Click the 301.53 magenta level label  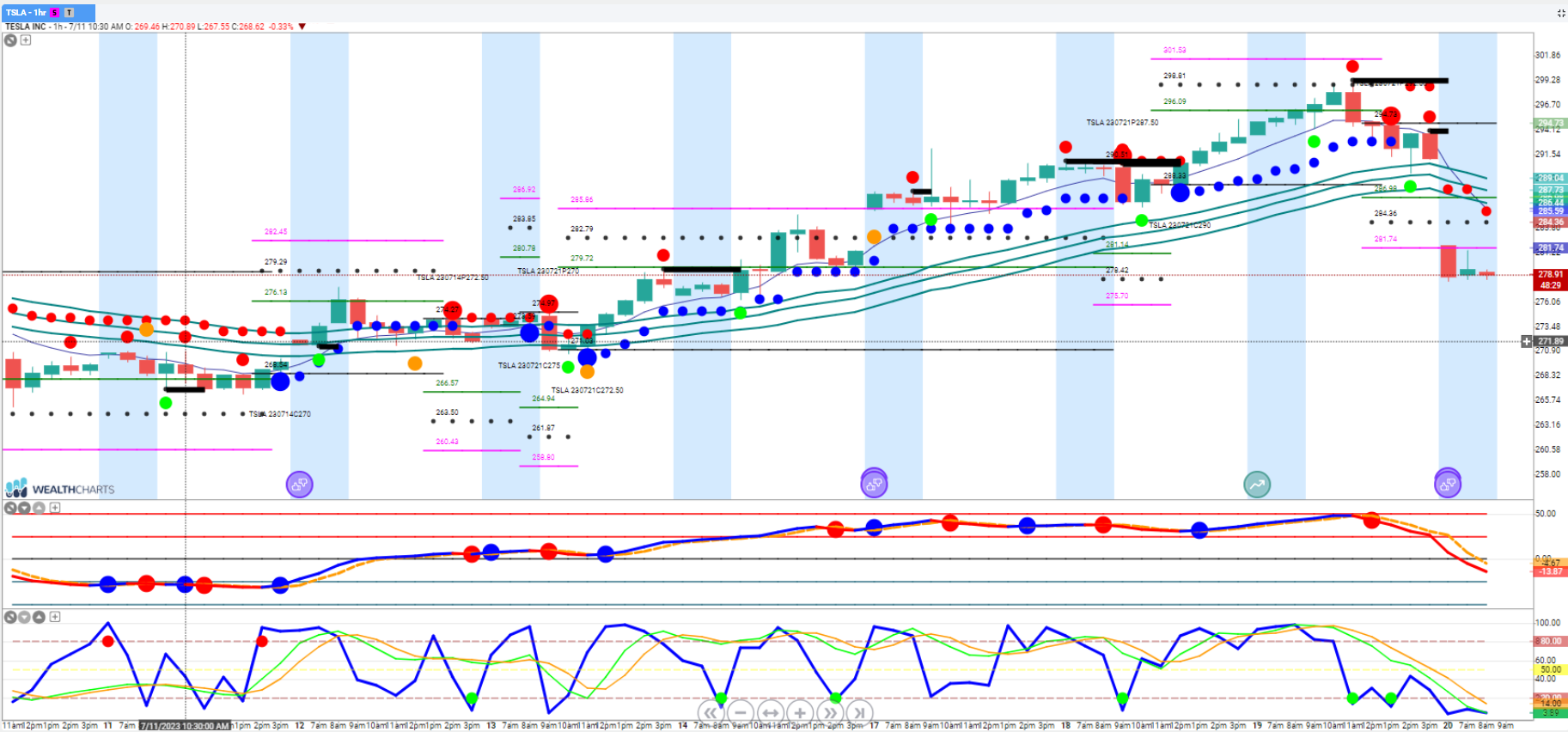point(1174,50)
